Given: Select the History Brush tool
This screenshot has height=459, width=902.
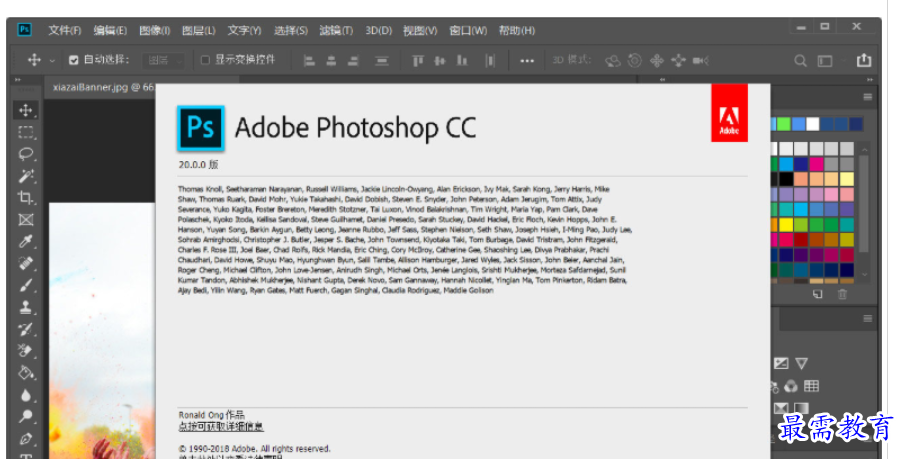Looking at the screenshot, I should pos(26,329).
